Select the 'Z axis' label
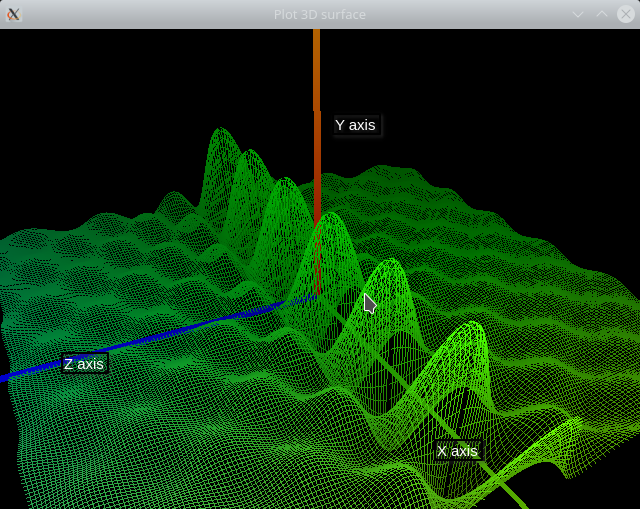 (x=84, y=364)
